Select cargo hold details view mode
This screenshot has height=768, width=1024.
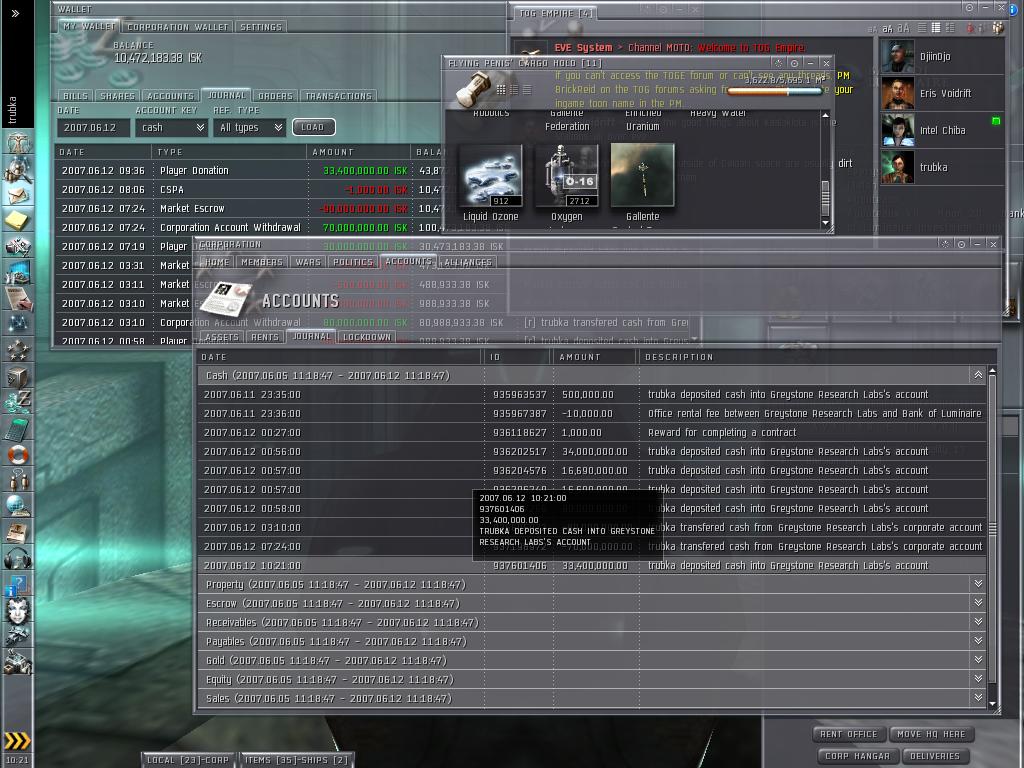click(514, 89)
